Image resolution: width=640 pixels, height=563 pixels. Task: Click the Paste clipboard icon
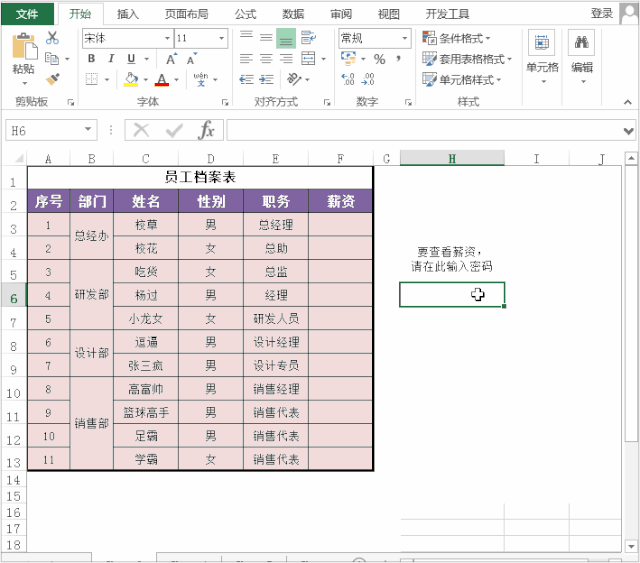tap(24, 46)
